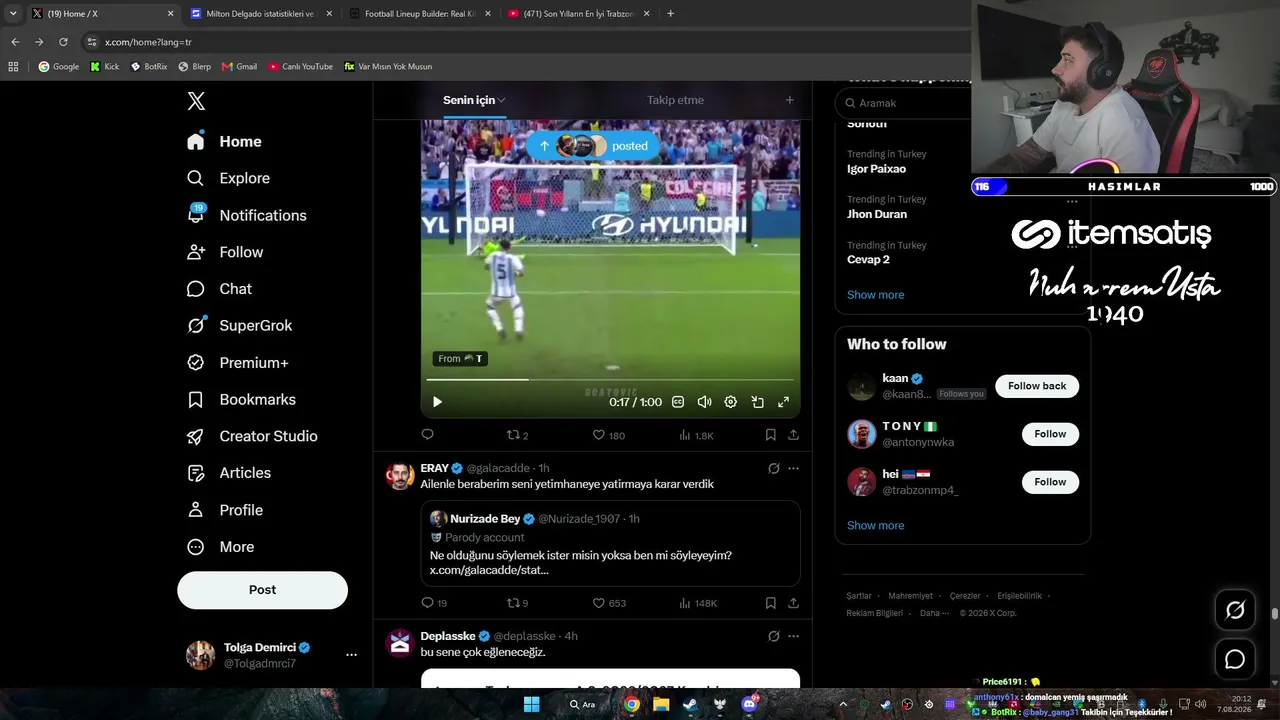Viewport: 1280px width, 720px height.
Task: Open the floating chat messages button
Action: coord(1235,659)
